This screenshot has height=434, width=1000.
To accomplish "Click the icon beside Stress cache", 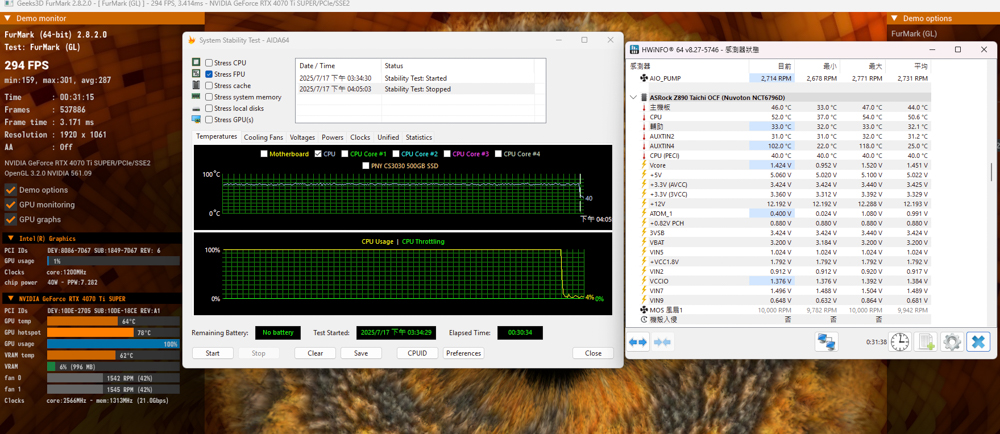I will [x=196, y=85].
